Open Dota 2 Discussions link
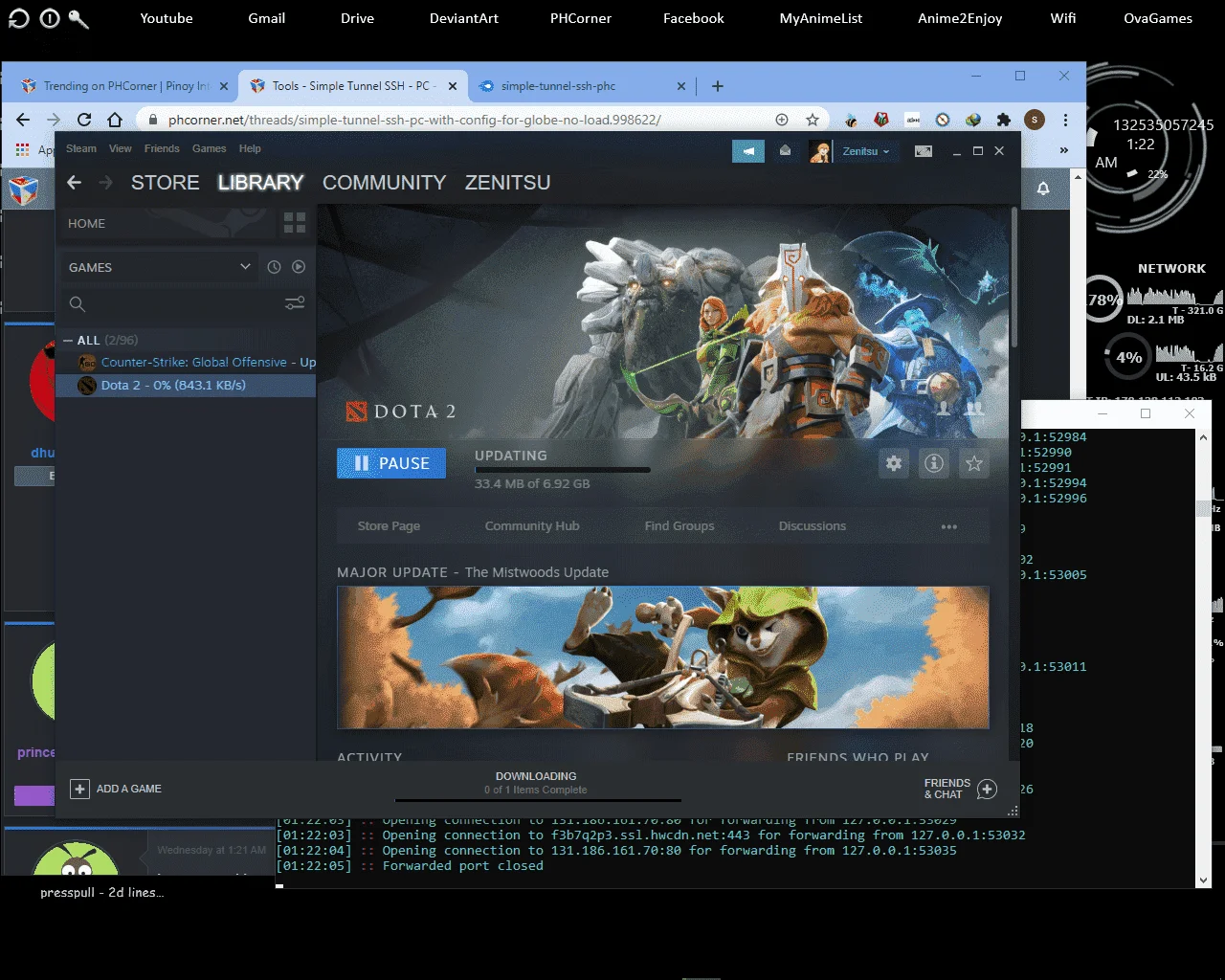 tap(813, 526)
